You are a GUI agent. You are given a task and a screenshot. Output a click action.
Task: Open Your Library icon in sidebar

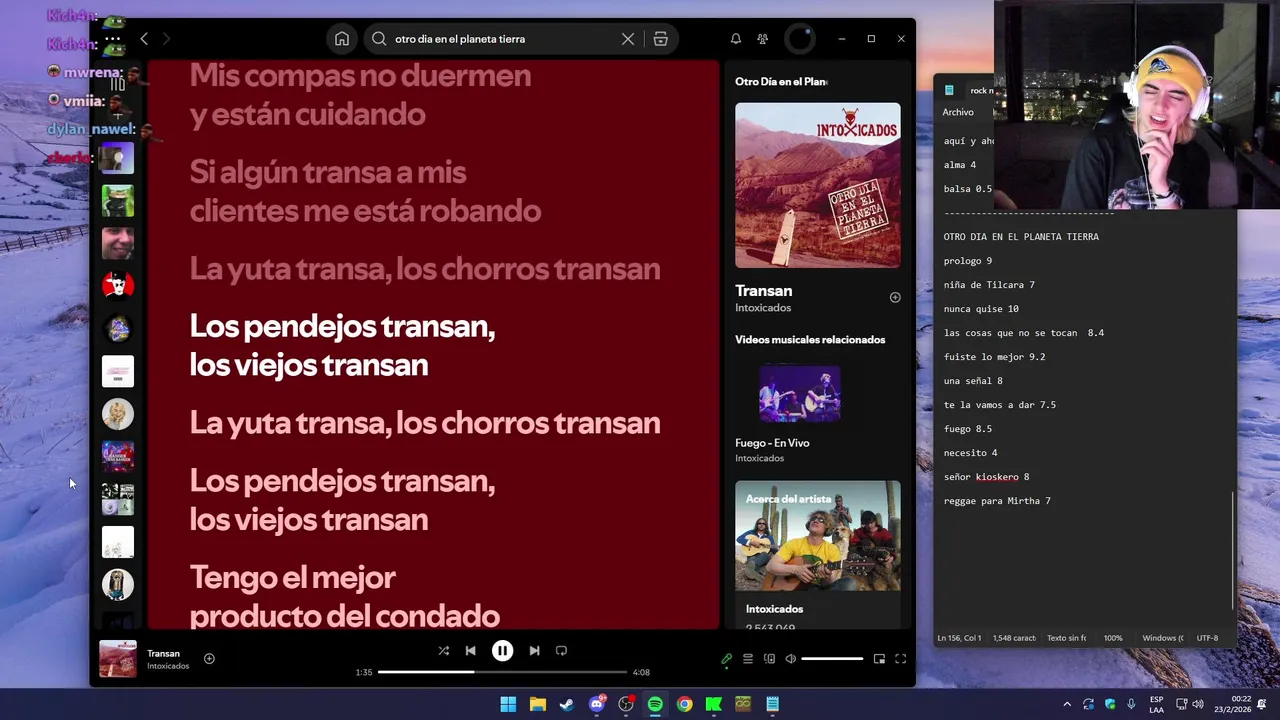coord(118,85)
